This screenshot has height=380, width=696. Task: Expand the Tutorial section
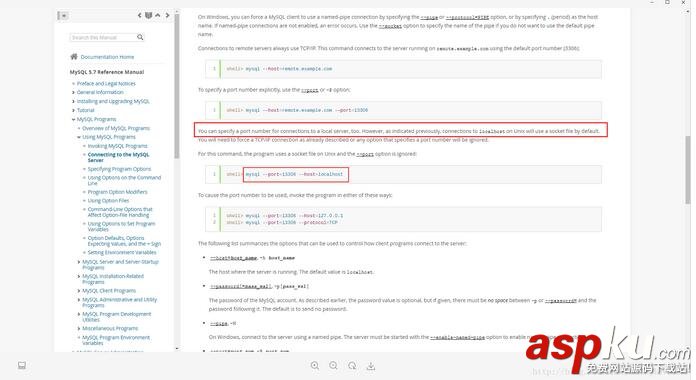click(73, 110)
